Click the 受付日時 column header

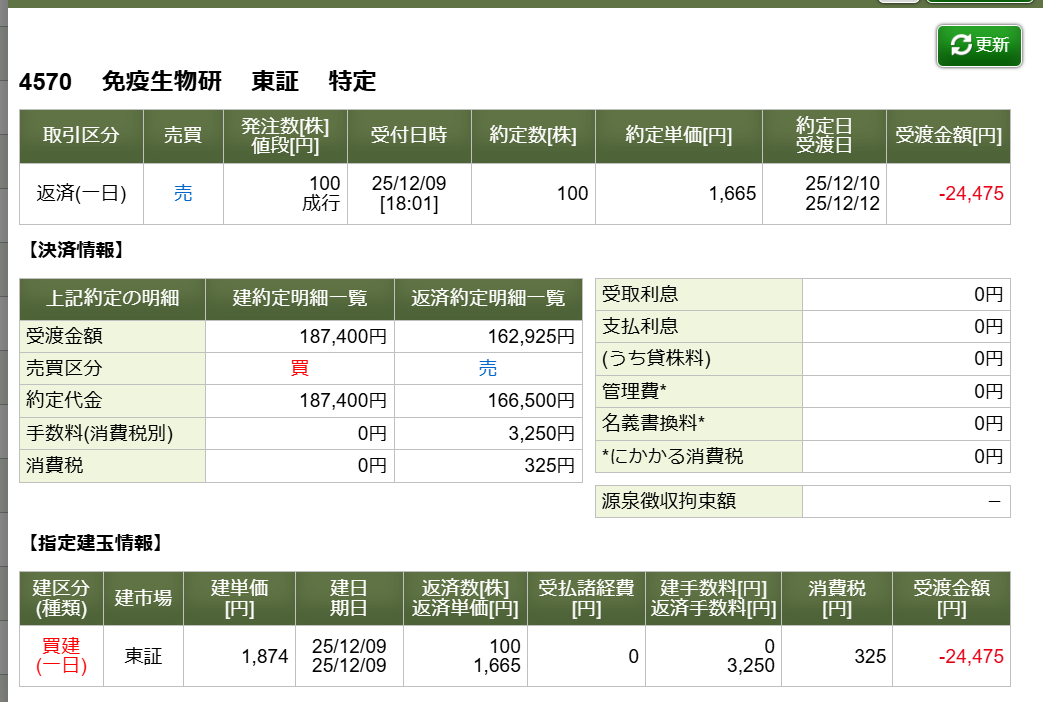pyautogui.click(x=409, y=136)
